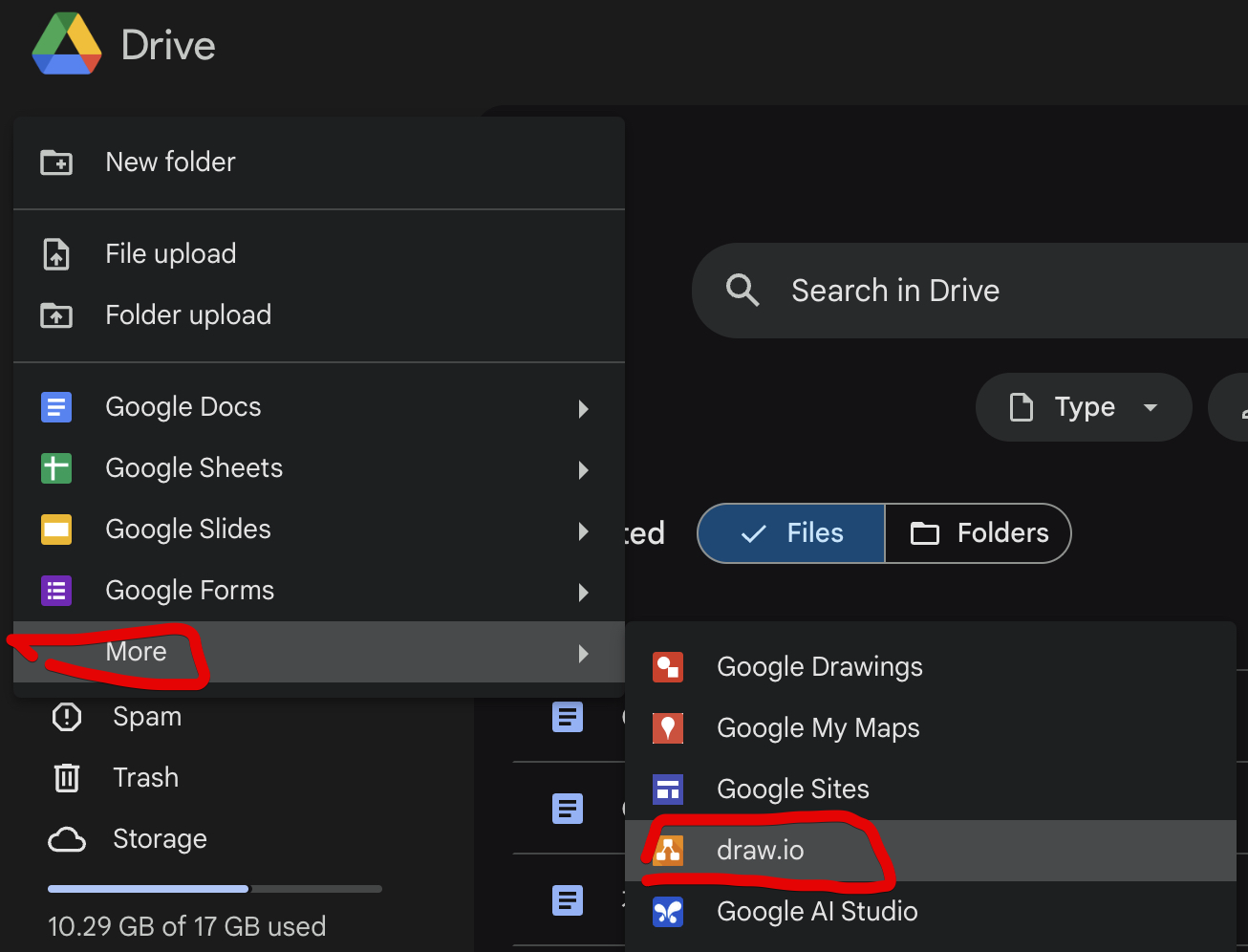The width and height of the screenshot is (1248, 952).
Task: Click the New folder icon
Action: (x=56, y=162)
